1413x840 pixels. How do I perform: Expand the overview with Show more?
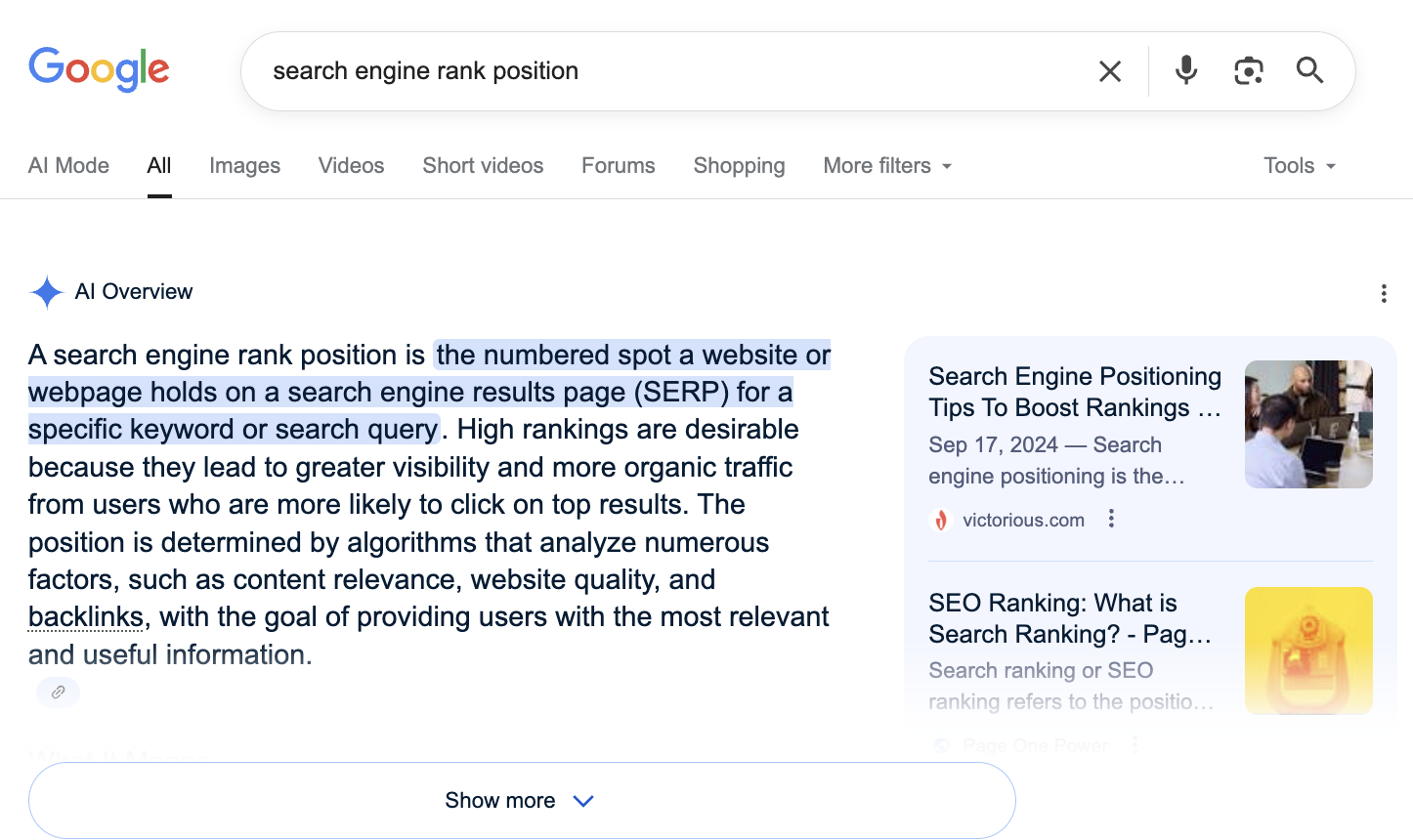(x=521, y=801)
